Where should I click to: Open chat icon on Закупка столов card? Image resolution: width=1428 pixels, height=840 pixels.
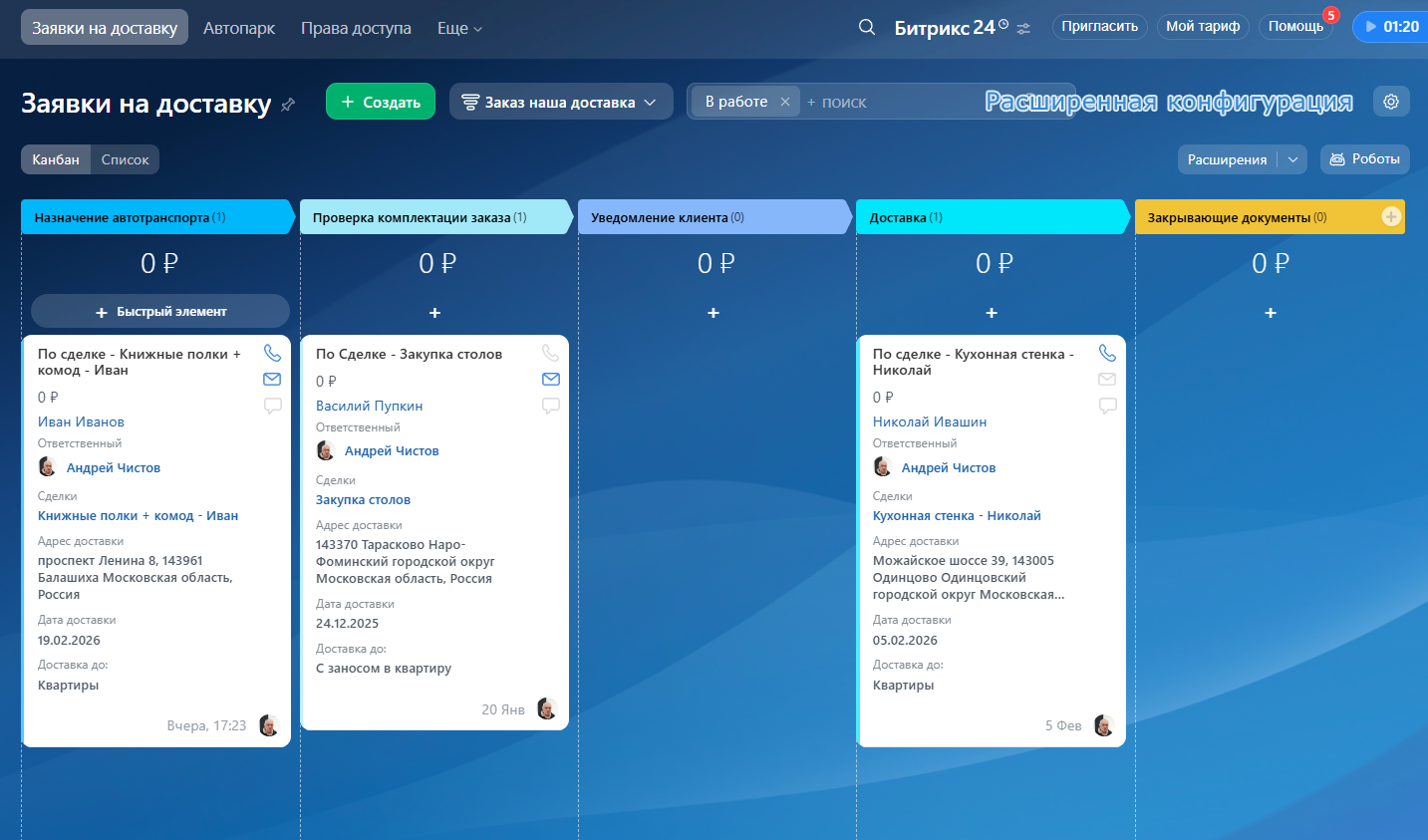click(550, 406)
